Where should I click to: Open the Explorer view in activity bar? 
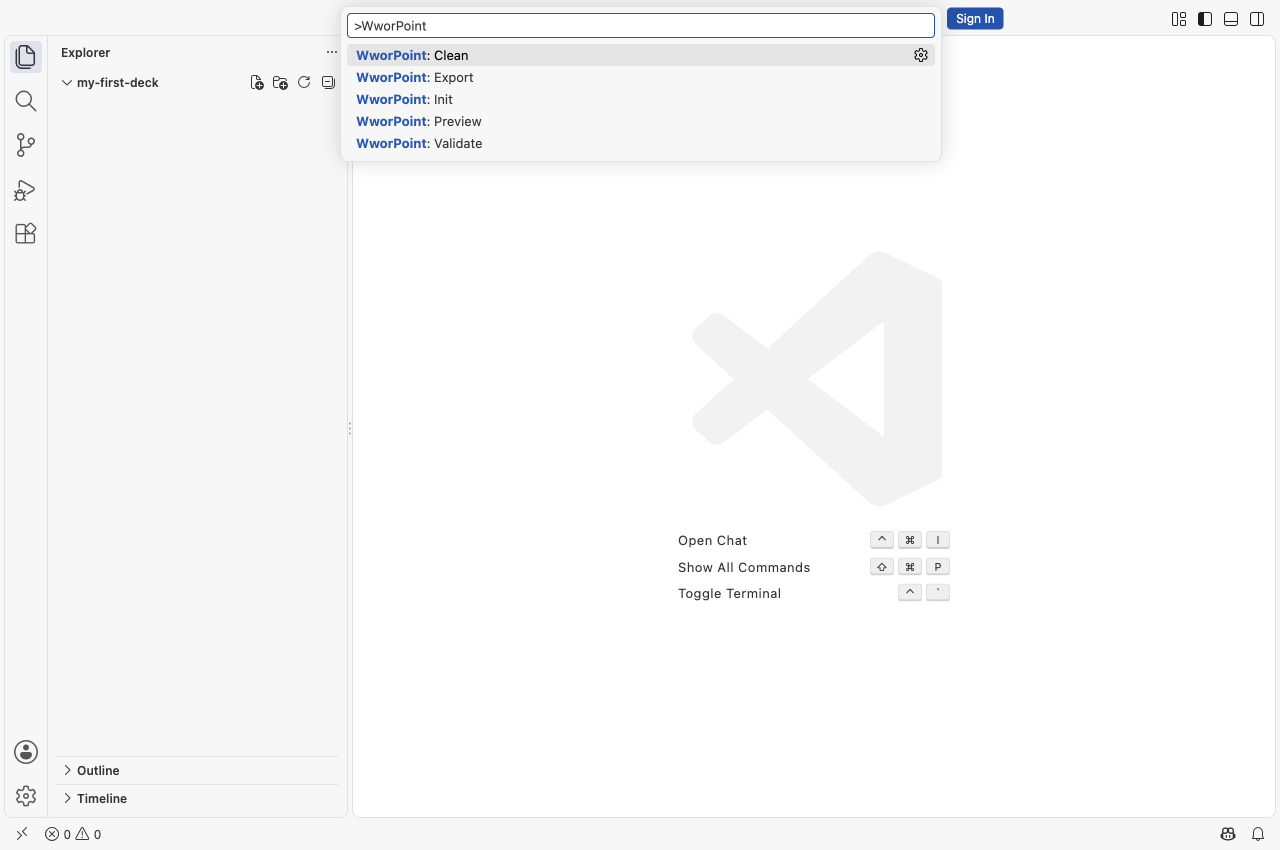tap(26, 57)
